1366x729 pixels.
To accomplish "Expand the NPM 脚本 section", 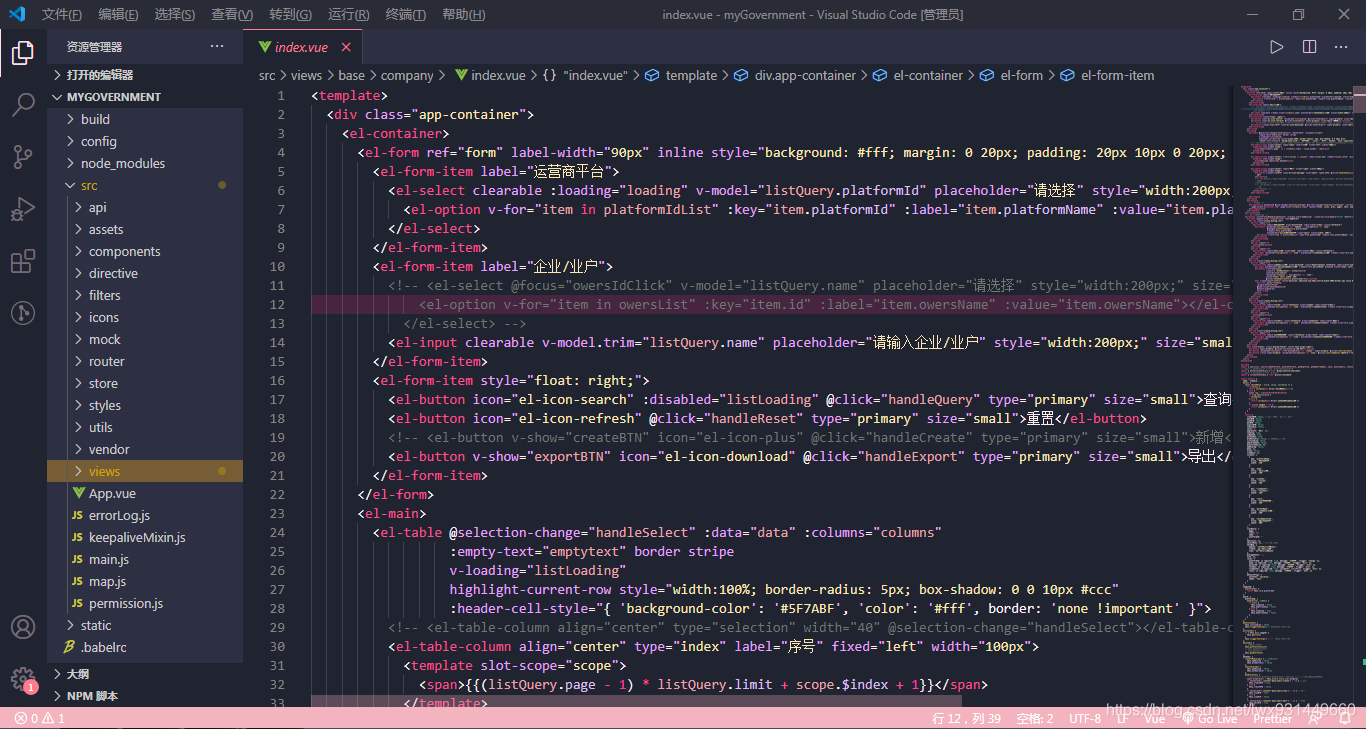I will pyautogui.click(x=145, y=696).
